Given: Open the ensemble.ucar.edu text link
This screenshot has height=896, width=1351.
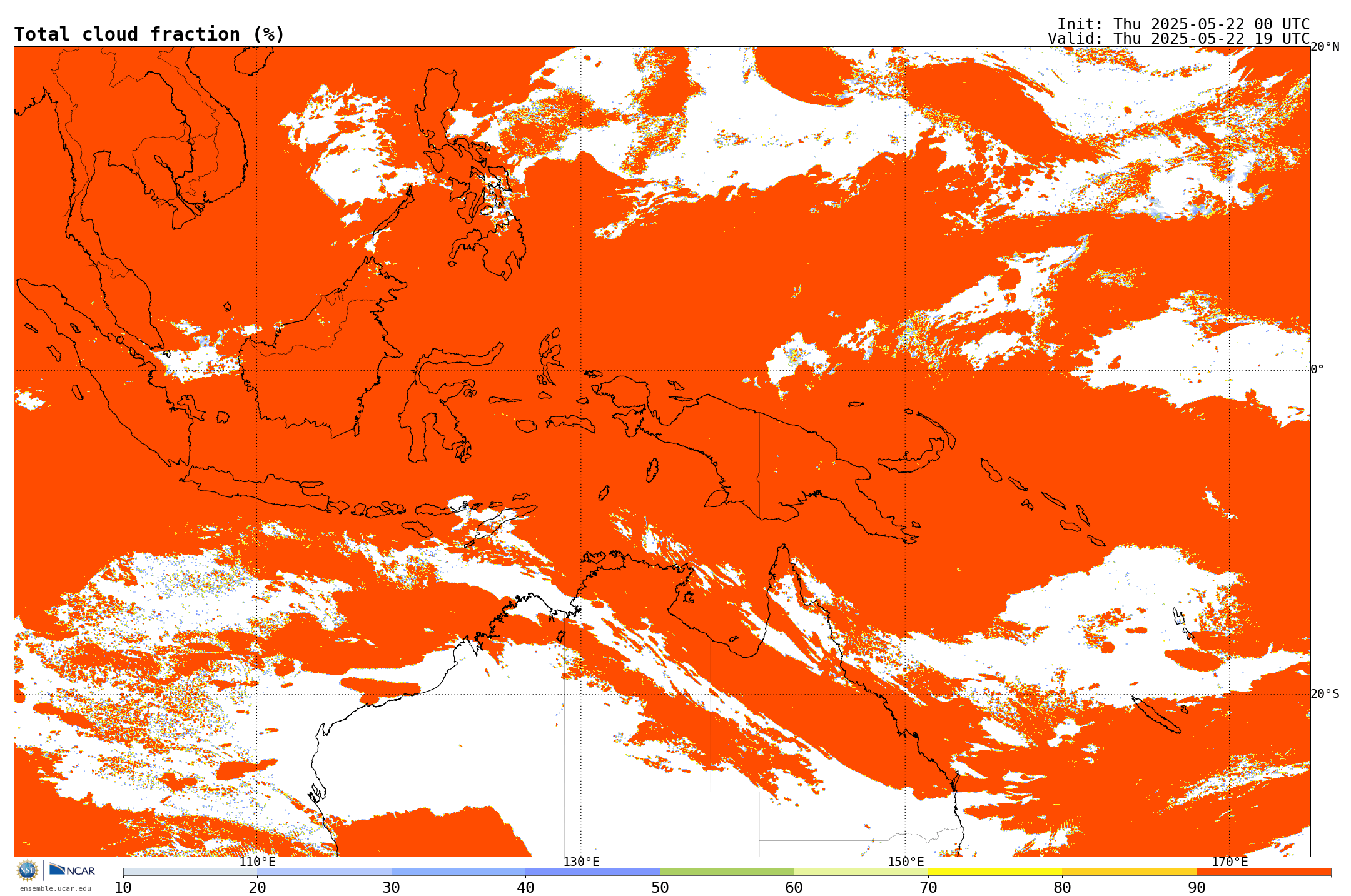Looking at the screenshot, I should 55,888.
